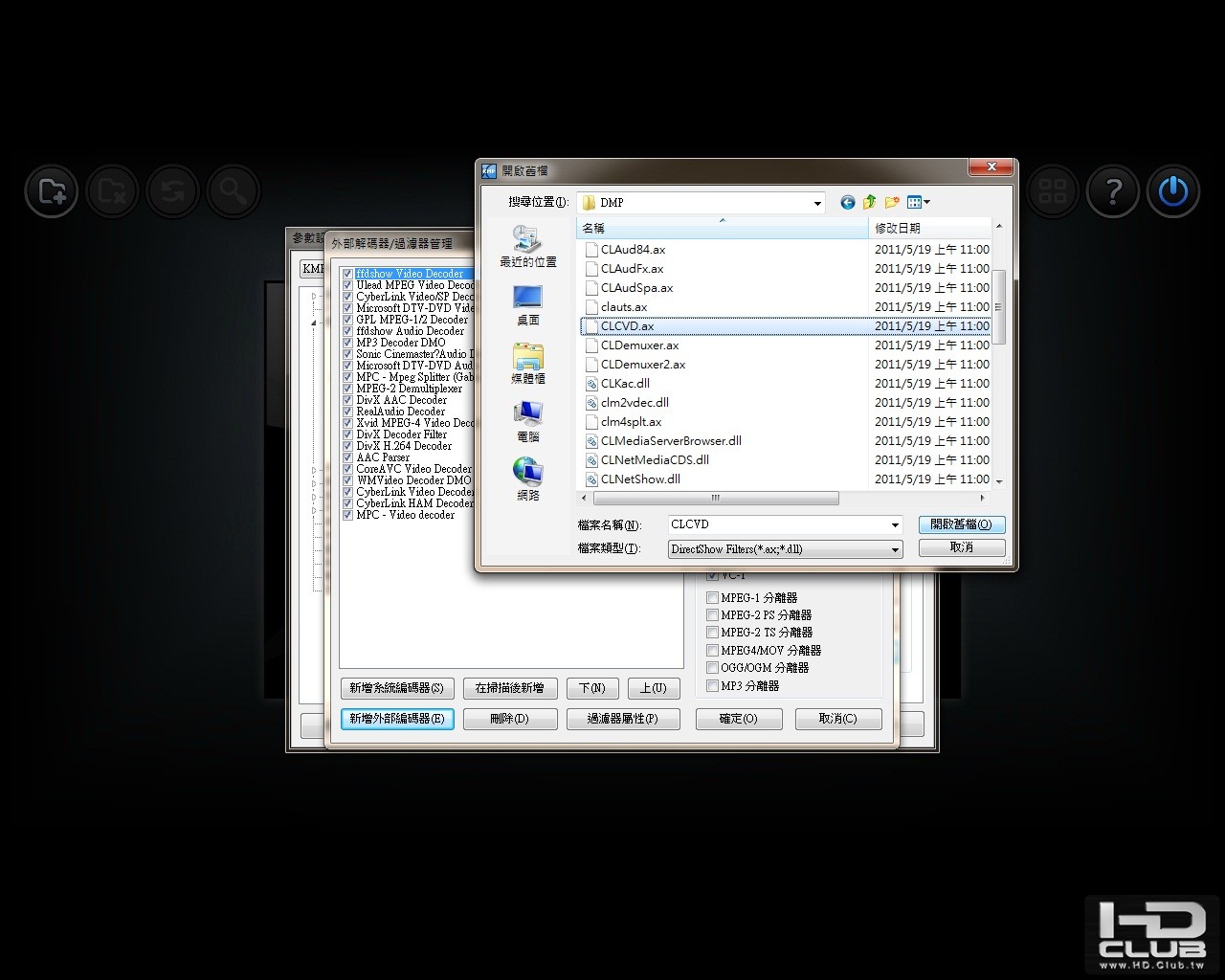The image size is (1225, 980).
Task: Click the remove folder icon in top toolbar
Action: [x=112, y=191]
